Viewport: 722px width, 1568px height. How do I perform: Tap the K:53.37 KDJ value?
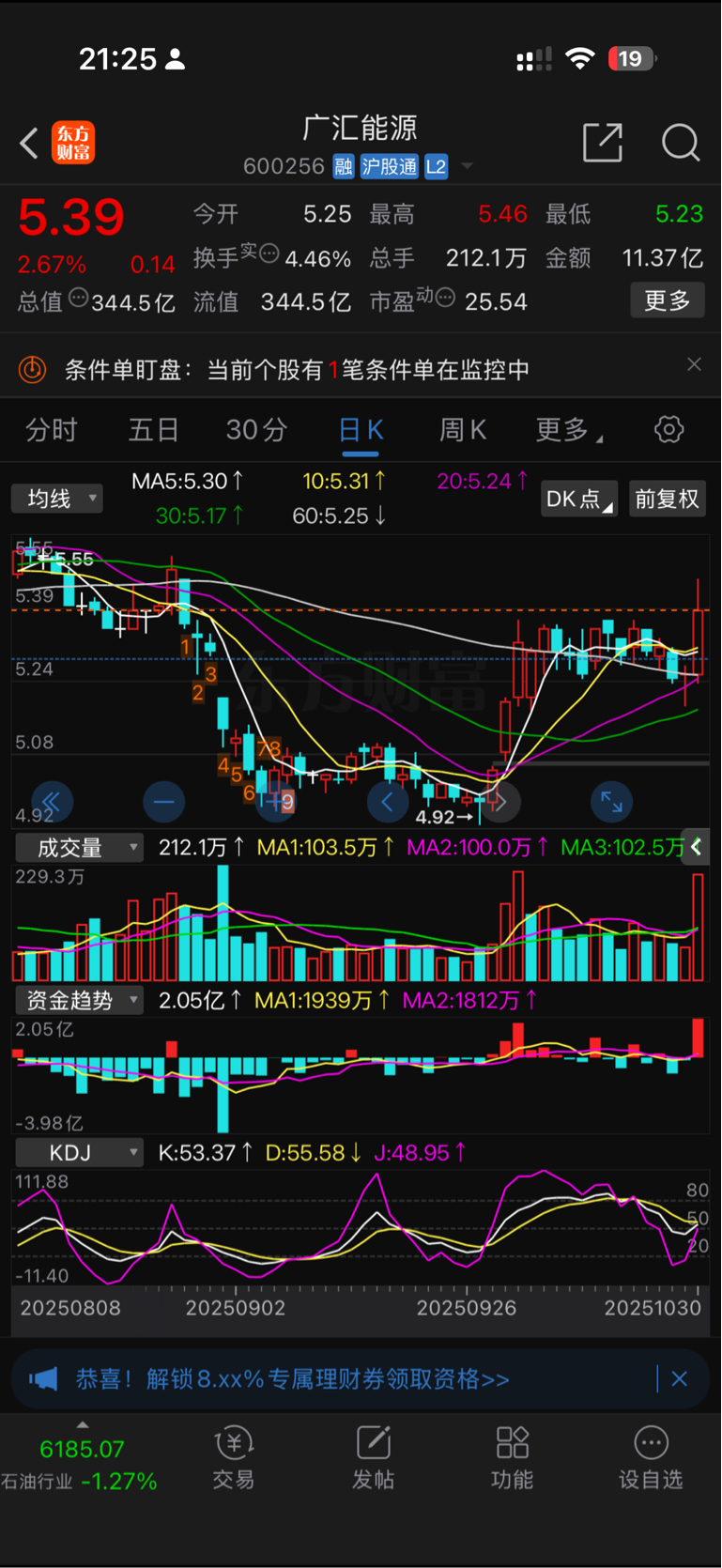206,1152
